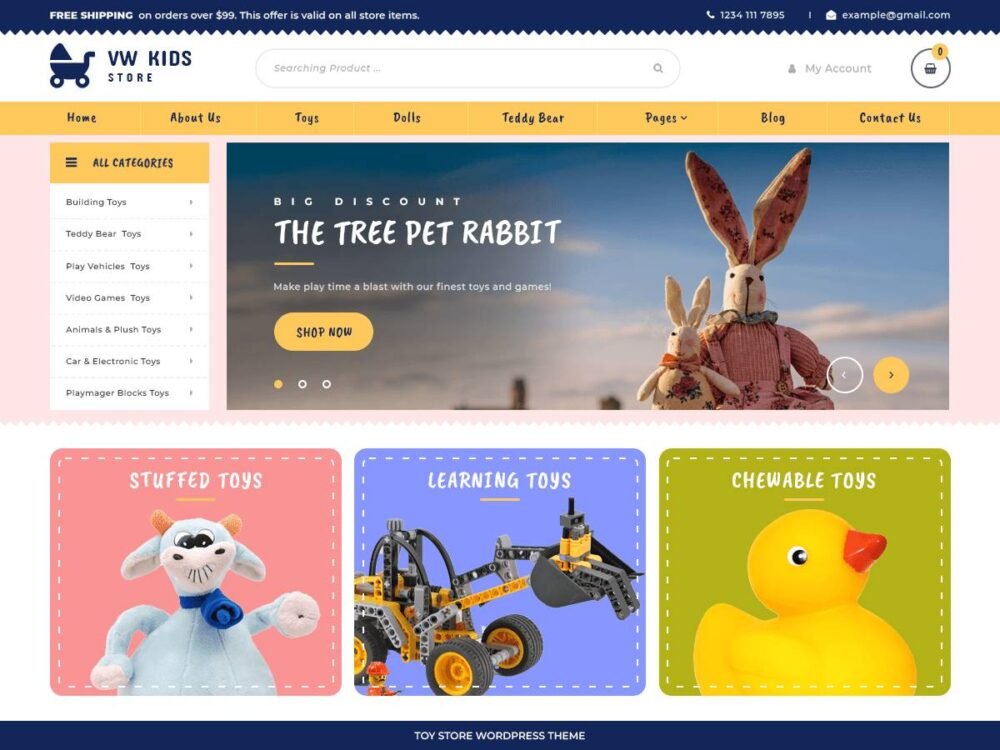Go to previous slide arrow button
Viewport: 1000px width, 750px height.
click(x=844, y=375)
